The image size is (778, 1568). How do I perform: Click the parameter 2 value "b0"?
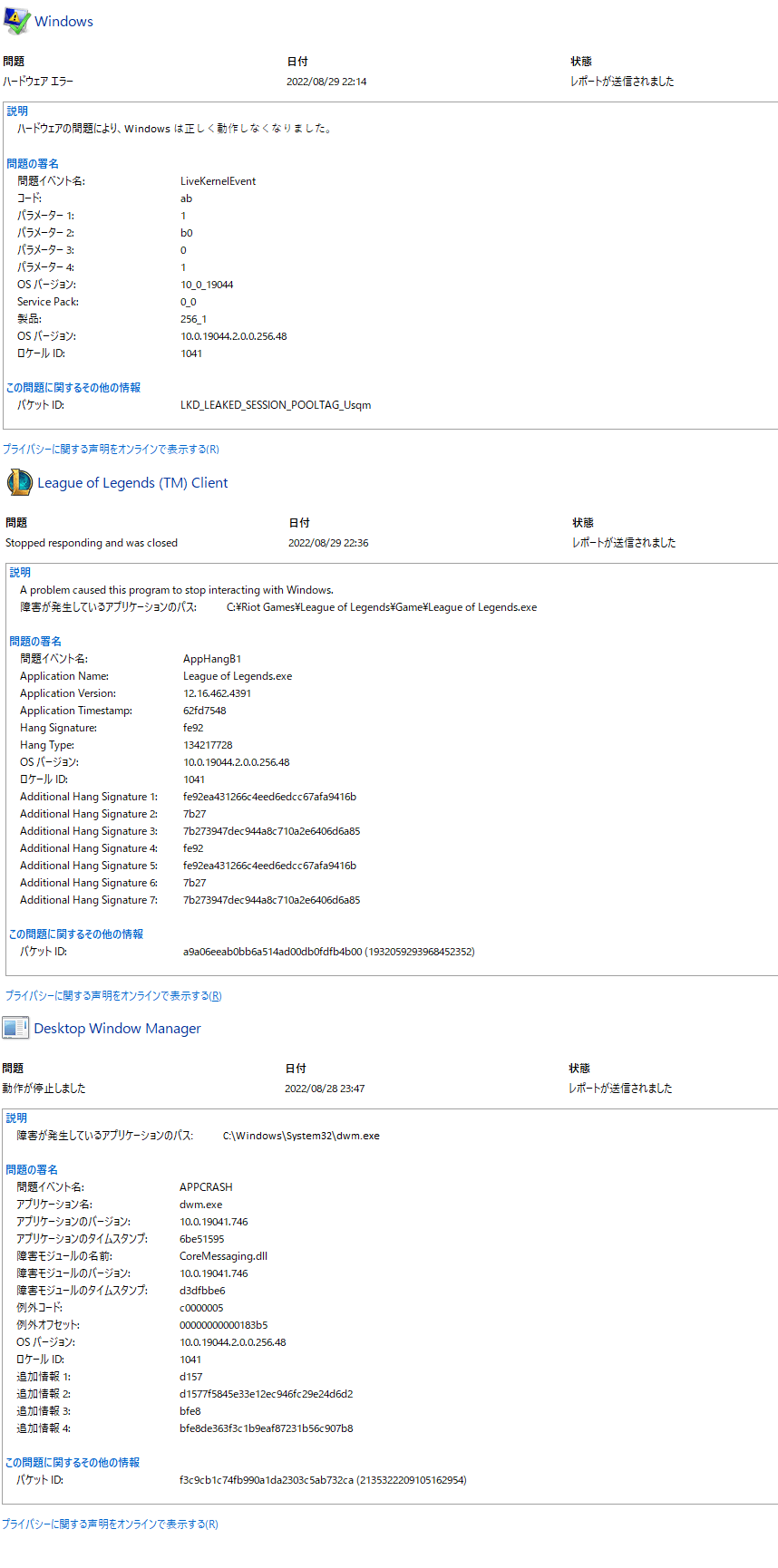[x=186, y=233]
